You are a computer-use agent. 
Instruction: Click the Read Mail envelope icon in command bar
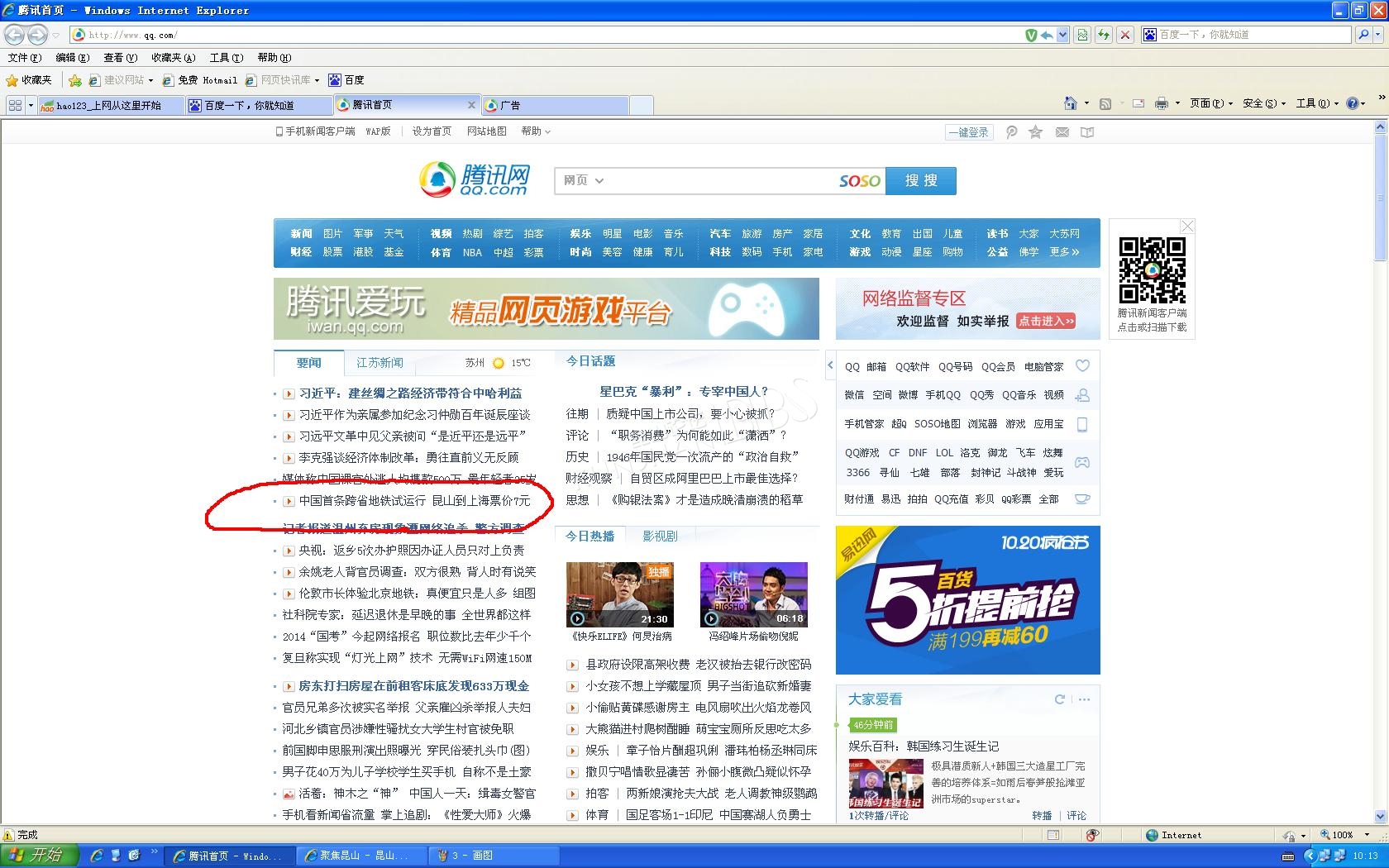(1138, 103)
